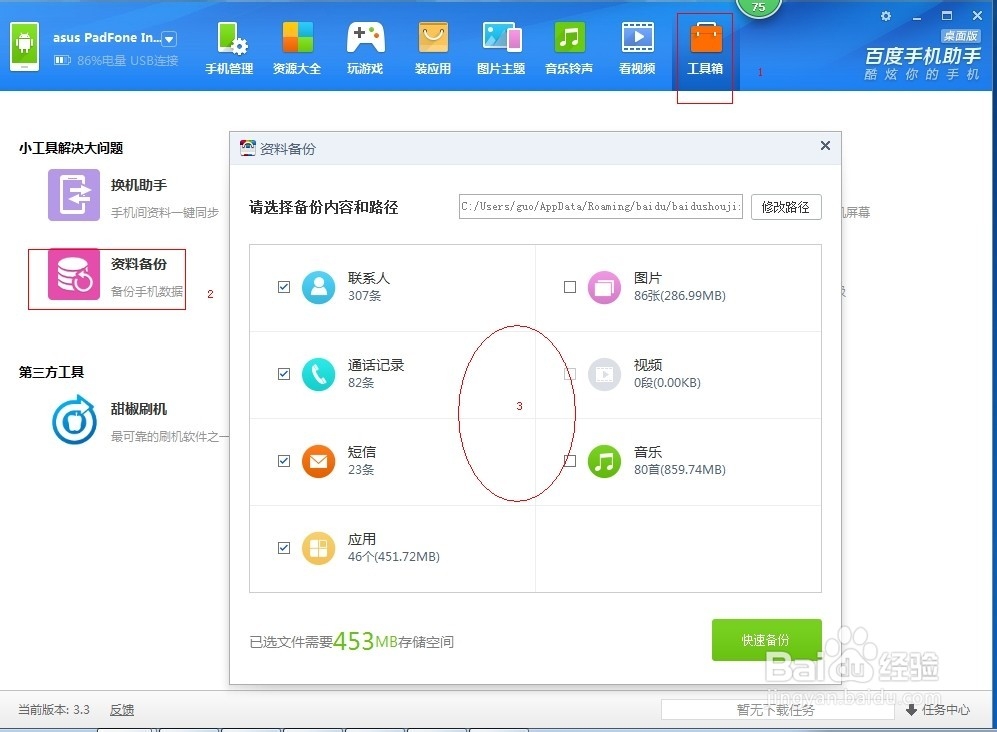
Task: Click the 86%电量 battery status icon
Action: pyautogui.click(x=62, y=60)
